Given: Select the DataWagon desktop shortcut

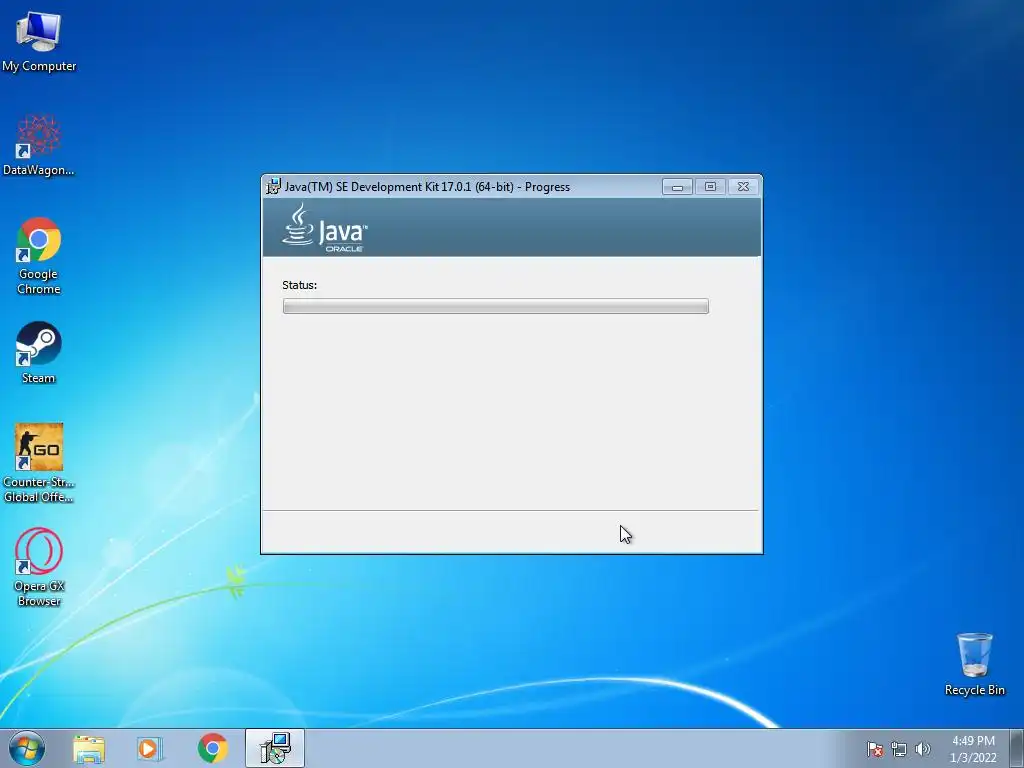Looking at the screenshot, I should click(39, 145).
